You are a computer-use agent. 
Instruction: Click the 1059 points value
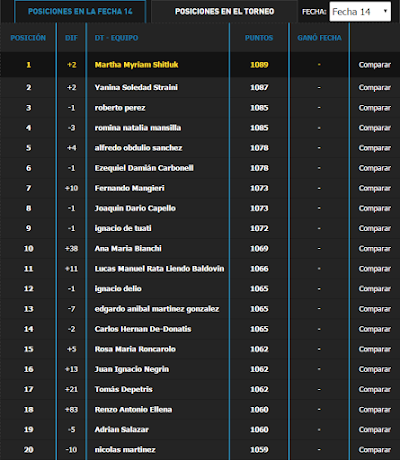(x=259, y=450)
